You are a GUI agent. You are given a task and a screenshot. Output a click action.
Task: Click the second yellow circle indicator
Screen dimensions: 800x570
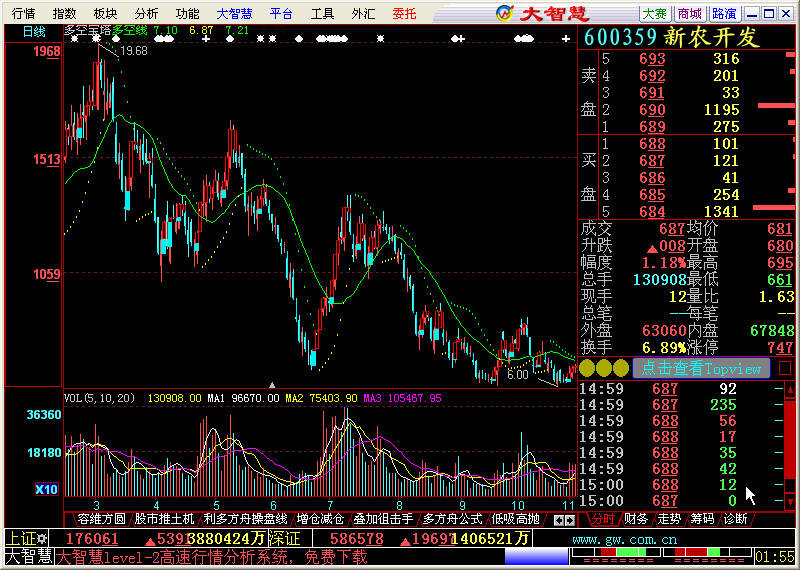604,368
